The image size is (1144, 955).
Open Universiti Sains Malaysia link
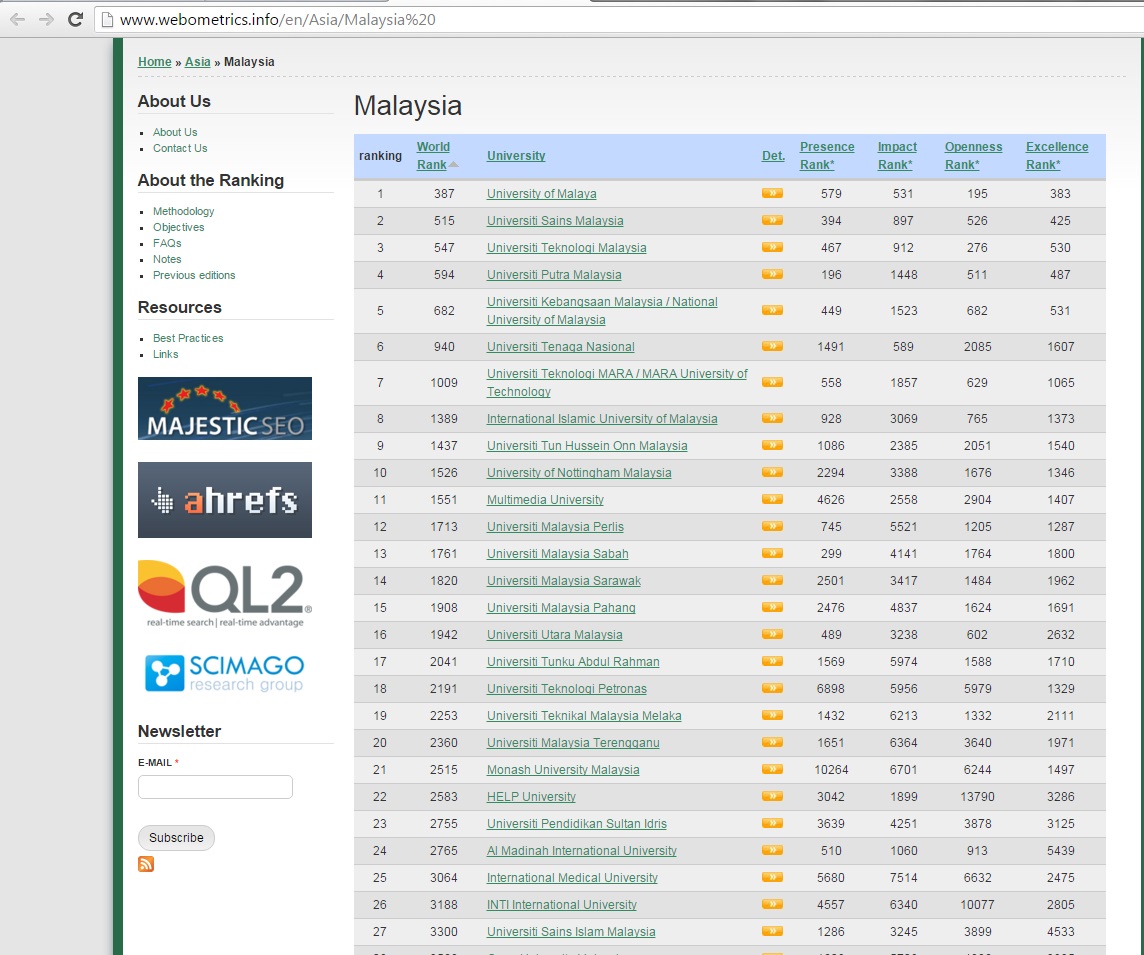pyautogui.click(x=554, y=221)
